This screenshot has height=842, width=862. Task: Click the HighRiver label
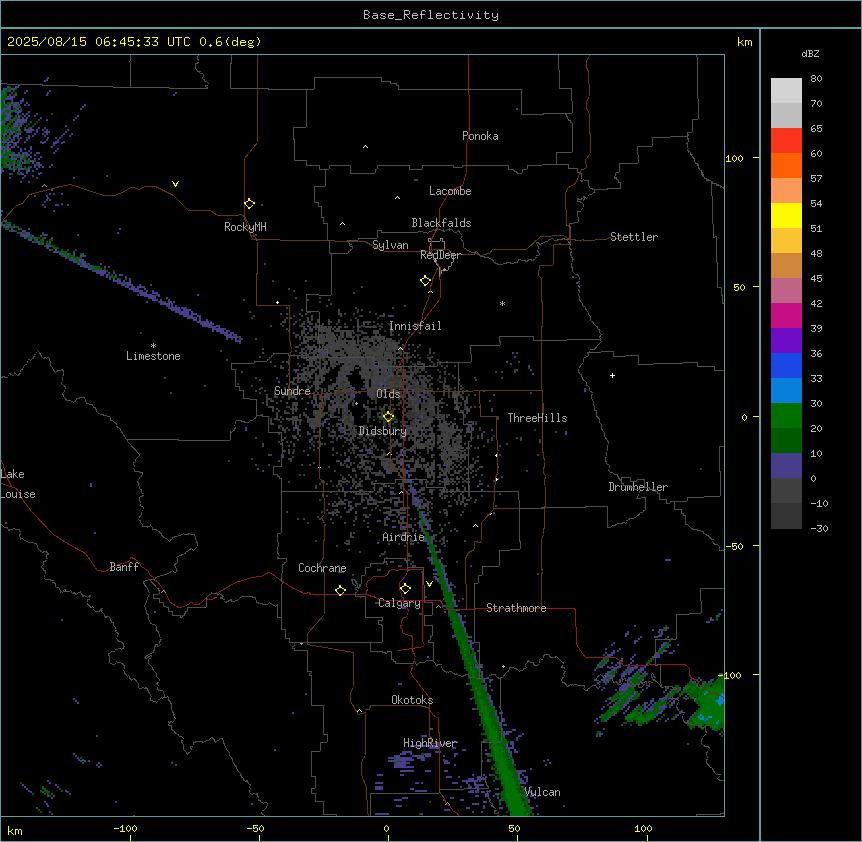430,743
